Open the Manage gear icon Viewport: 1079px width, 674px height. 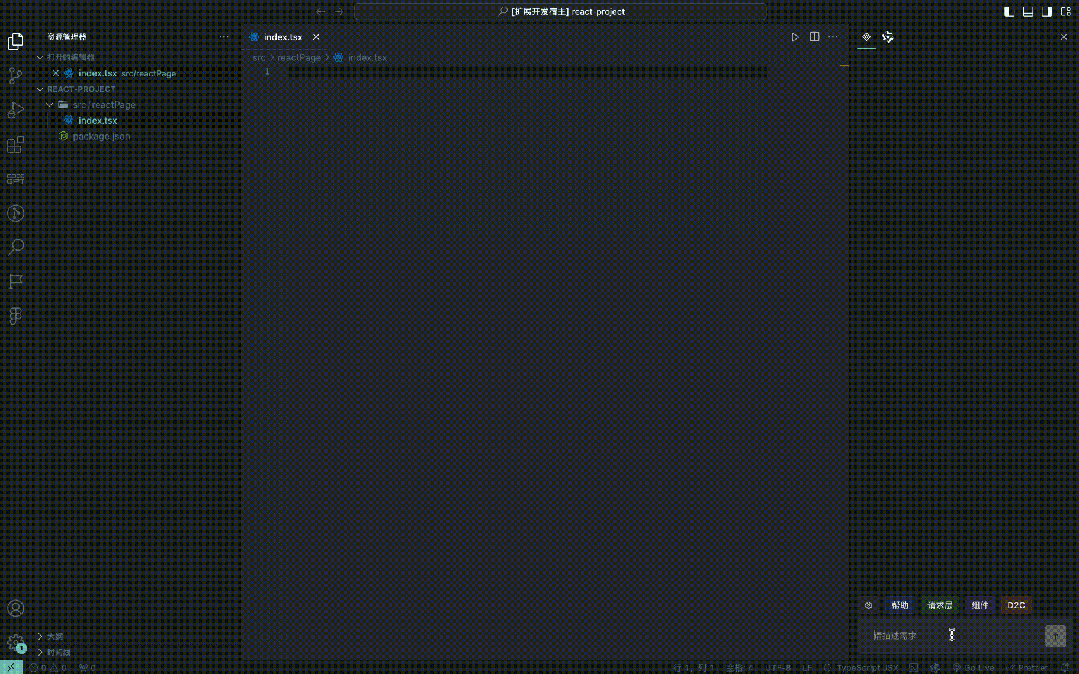(x=16, y=643)
